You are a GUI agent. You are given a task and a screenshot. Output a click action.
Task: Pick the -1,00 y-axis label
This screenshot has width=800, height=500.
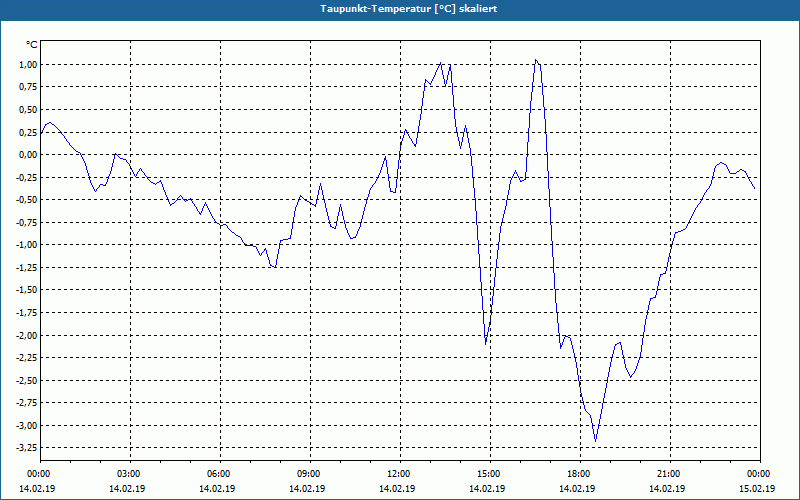(27, 245)
